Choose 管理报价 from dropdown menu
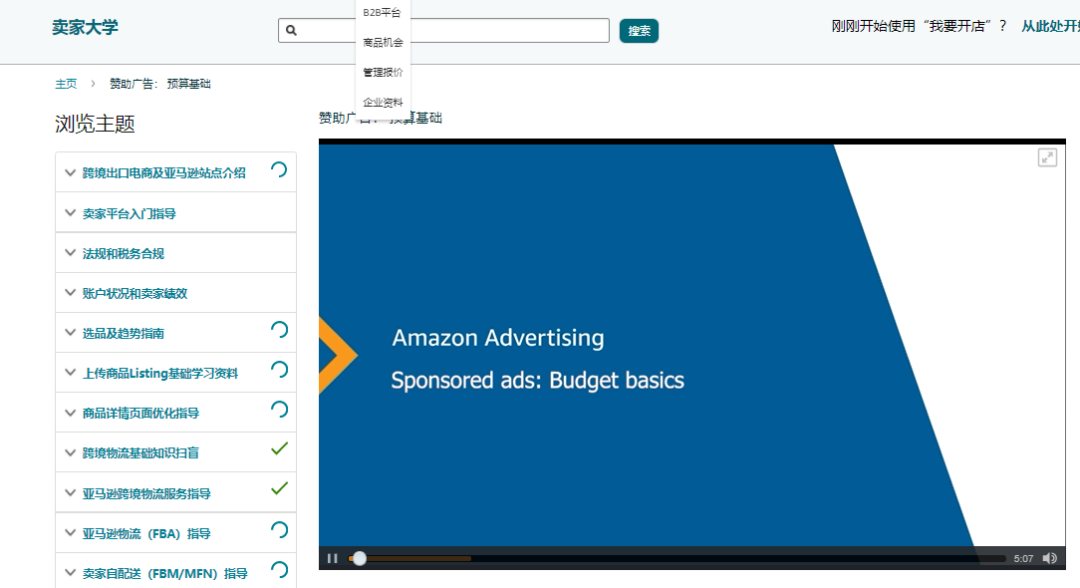The width and height of the screenshot is (1080, 588). [382, 72]
